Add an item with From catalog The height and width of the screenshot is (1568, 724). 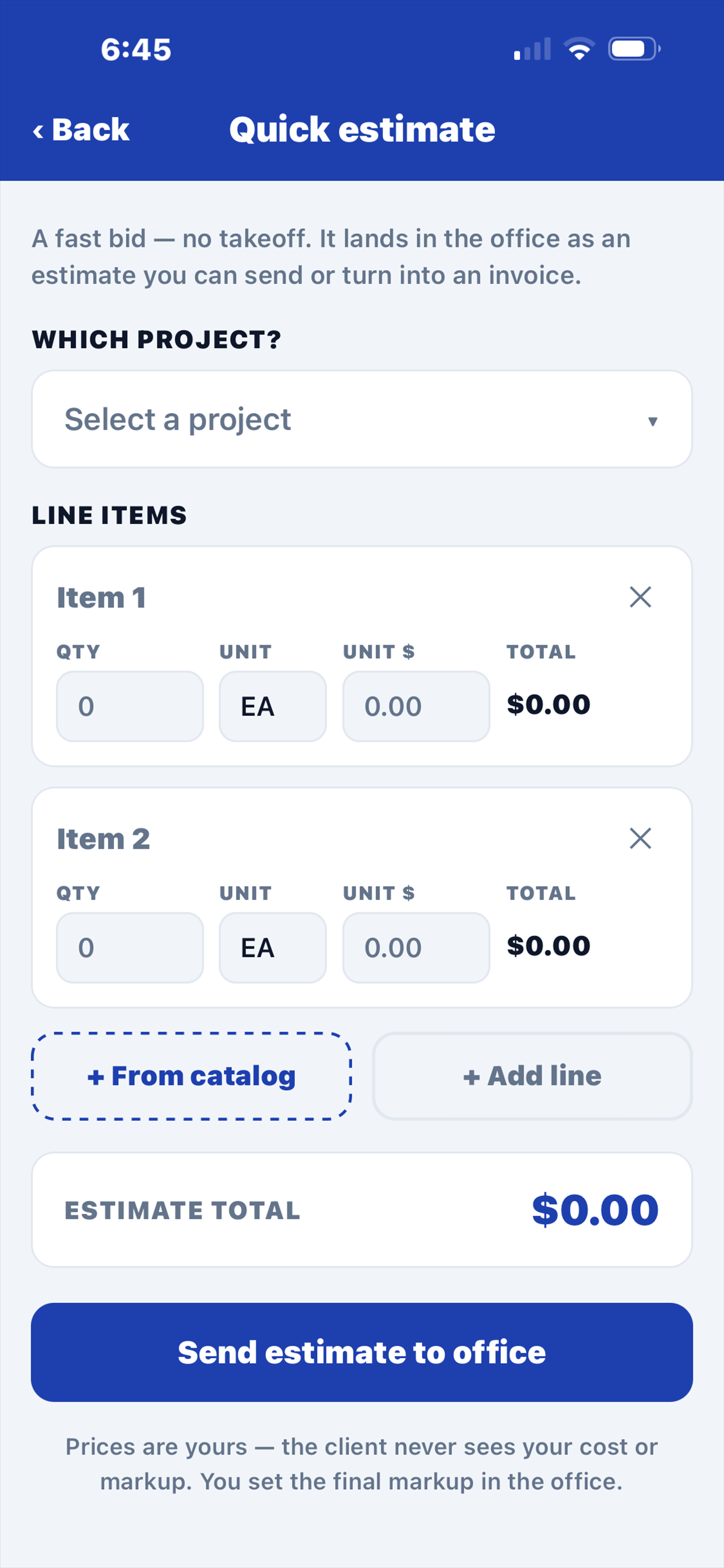(192, 1076)
